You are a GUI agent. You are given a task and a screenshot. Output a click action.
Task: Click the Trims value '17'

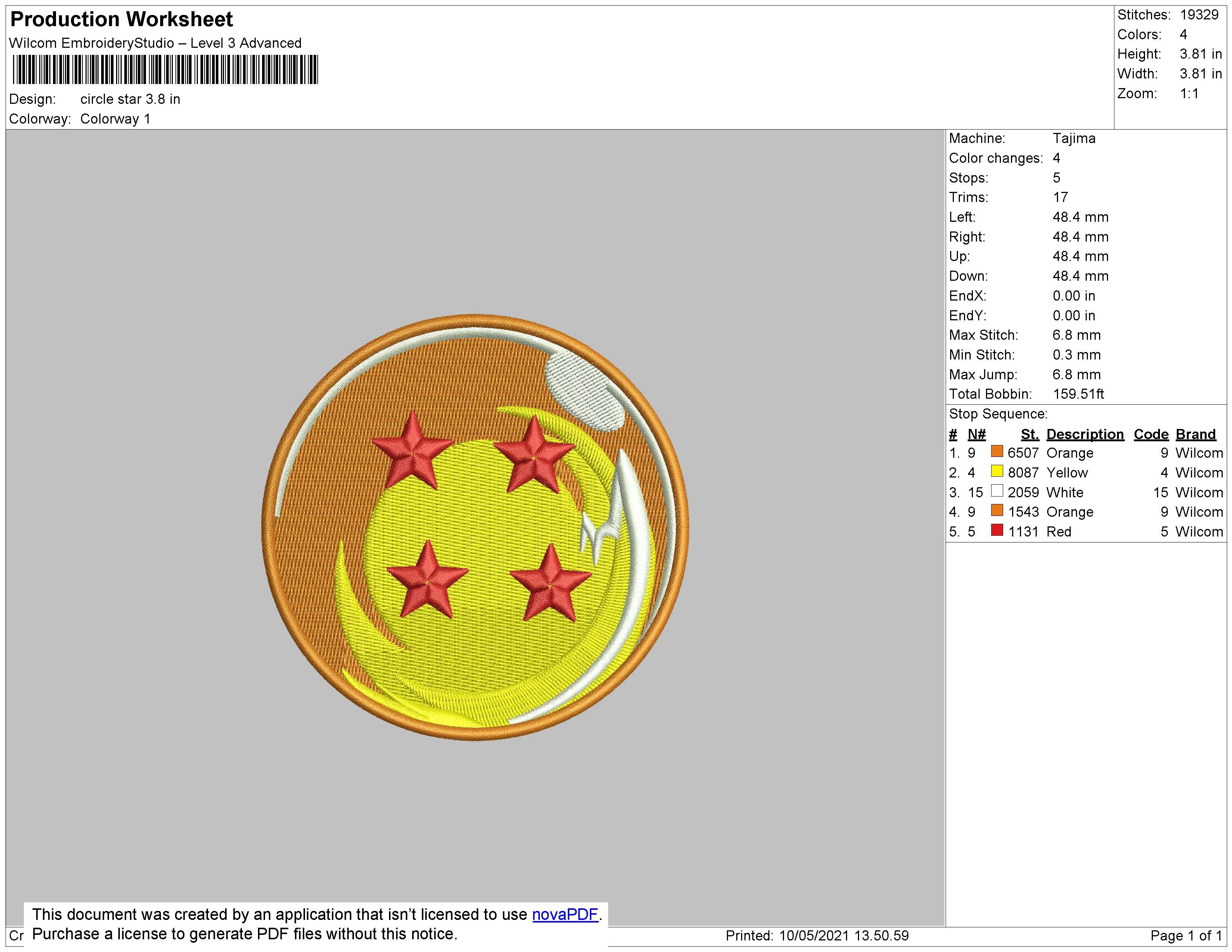tap(1061, 197)
